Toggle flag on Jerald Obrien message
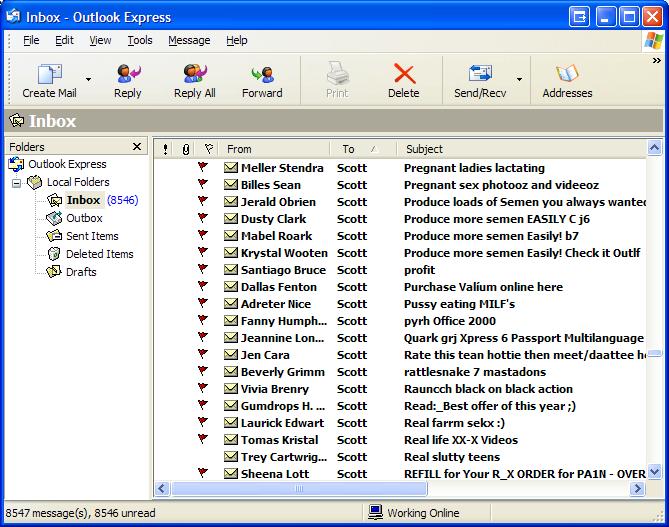 pyautogui.click(x=203, y=201)
